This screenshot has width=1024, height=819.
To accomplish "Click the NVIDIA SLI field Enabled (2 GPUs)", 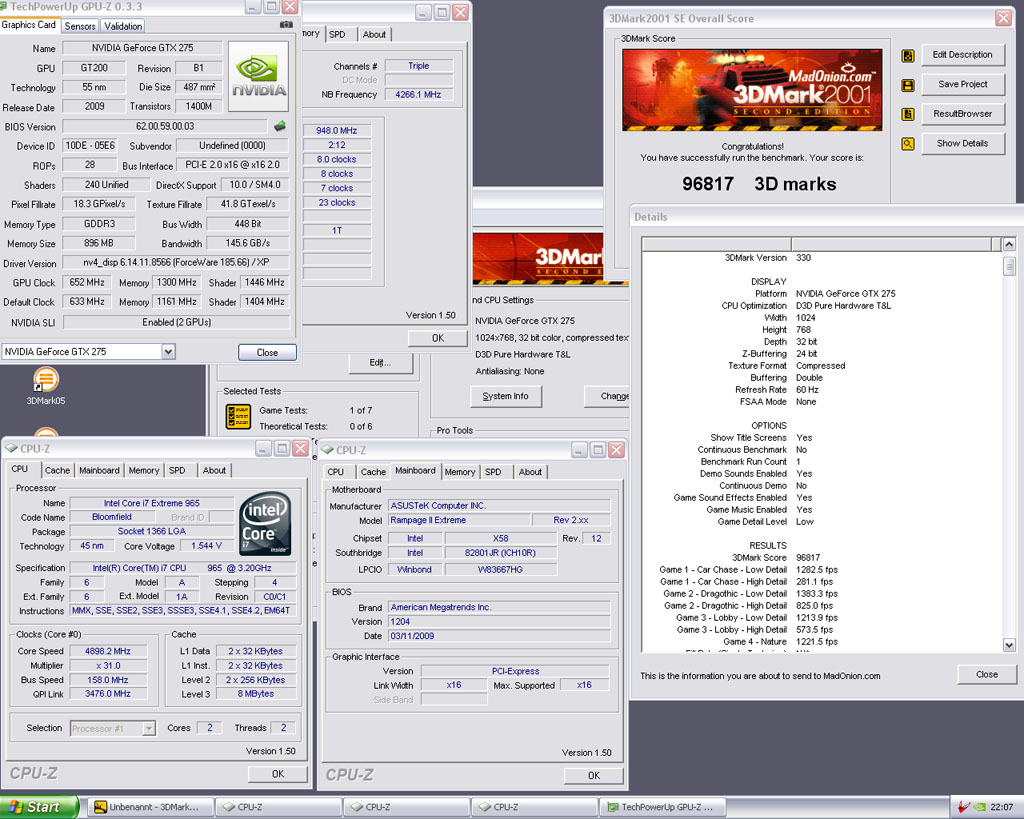I will point(176,322).
